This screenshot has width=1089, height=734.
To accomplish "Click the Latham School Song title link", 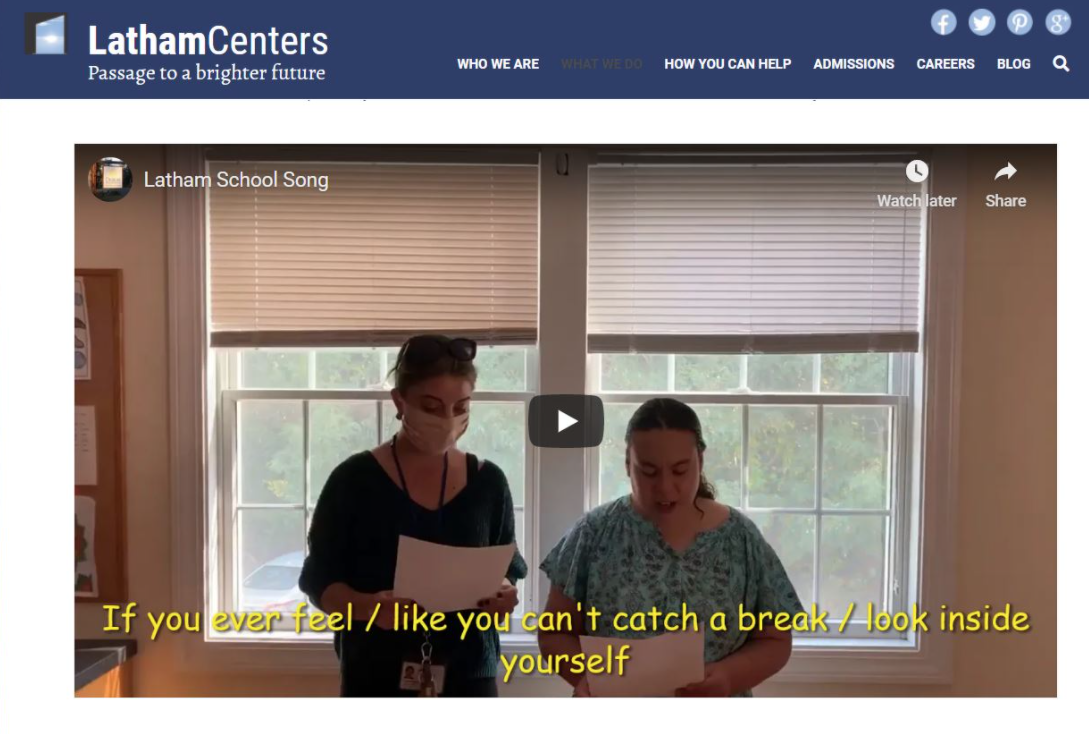I will [x=236, y=180].
